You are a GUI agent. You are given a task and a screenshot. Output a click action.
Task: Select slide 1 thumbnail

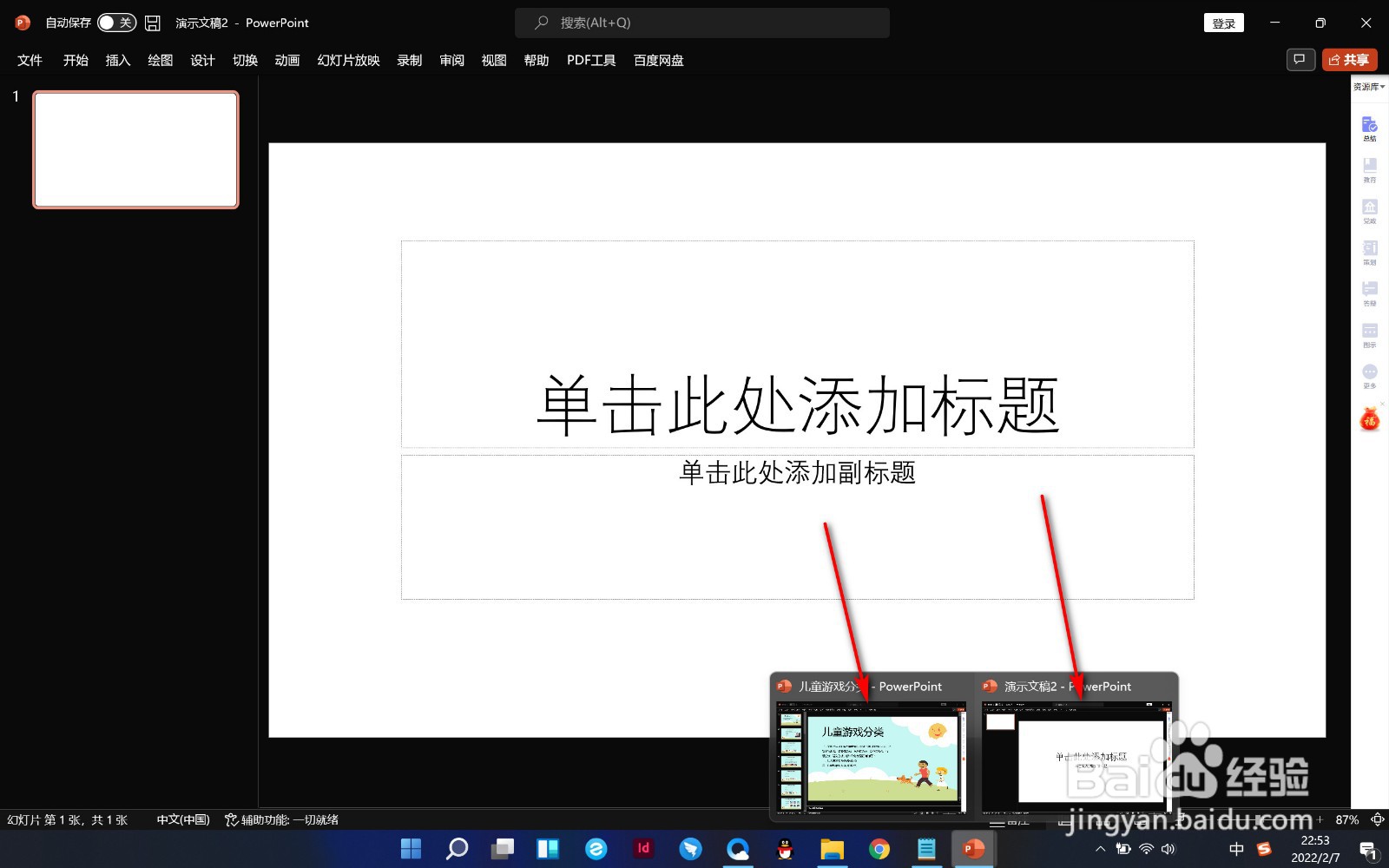pyautogui.click(x=135, y=149)
